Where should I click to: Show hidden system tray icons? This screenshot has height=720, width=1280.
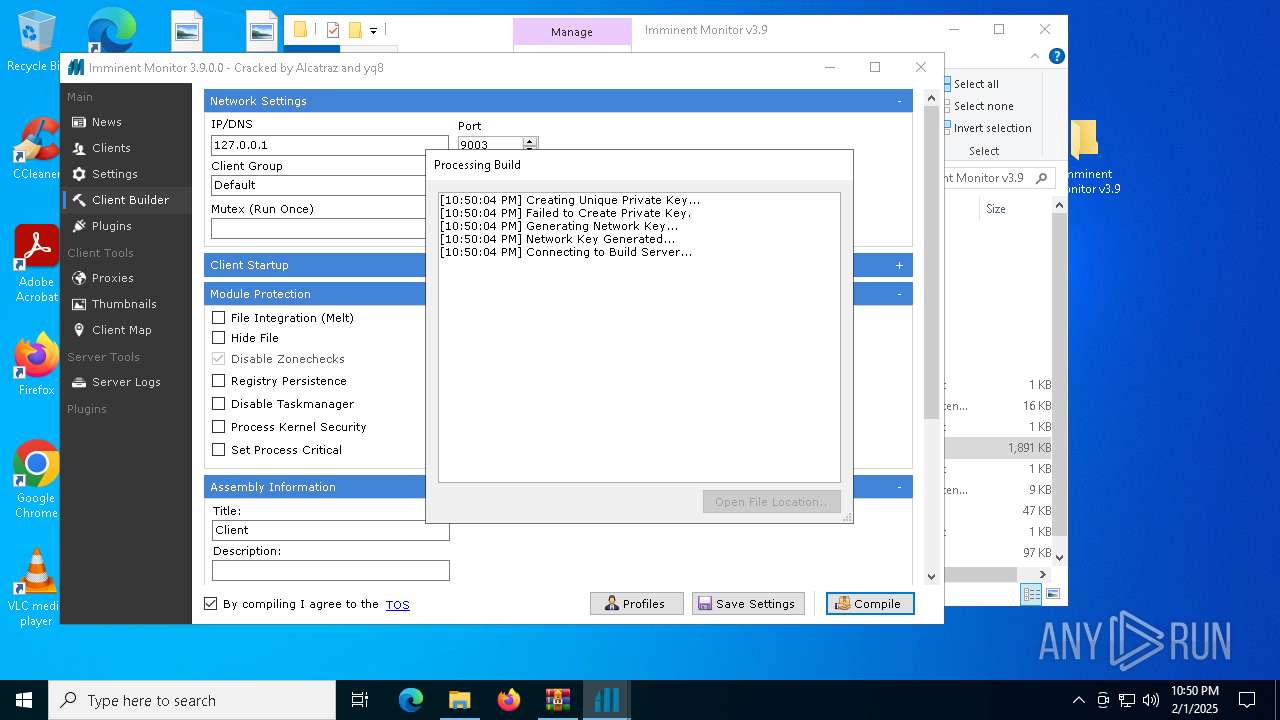pos(1078,700)
